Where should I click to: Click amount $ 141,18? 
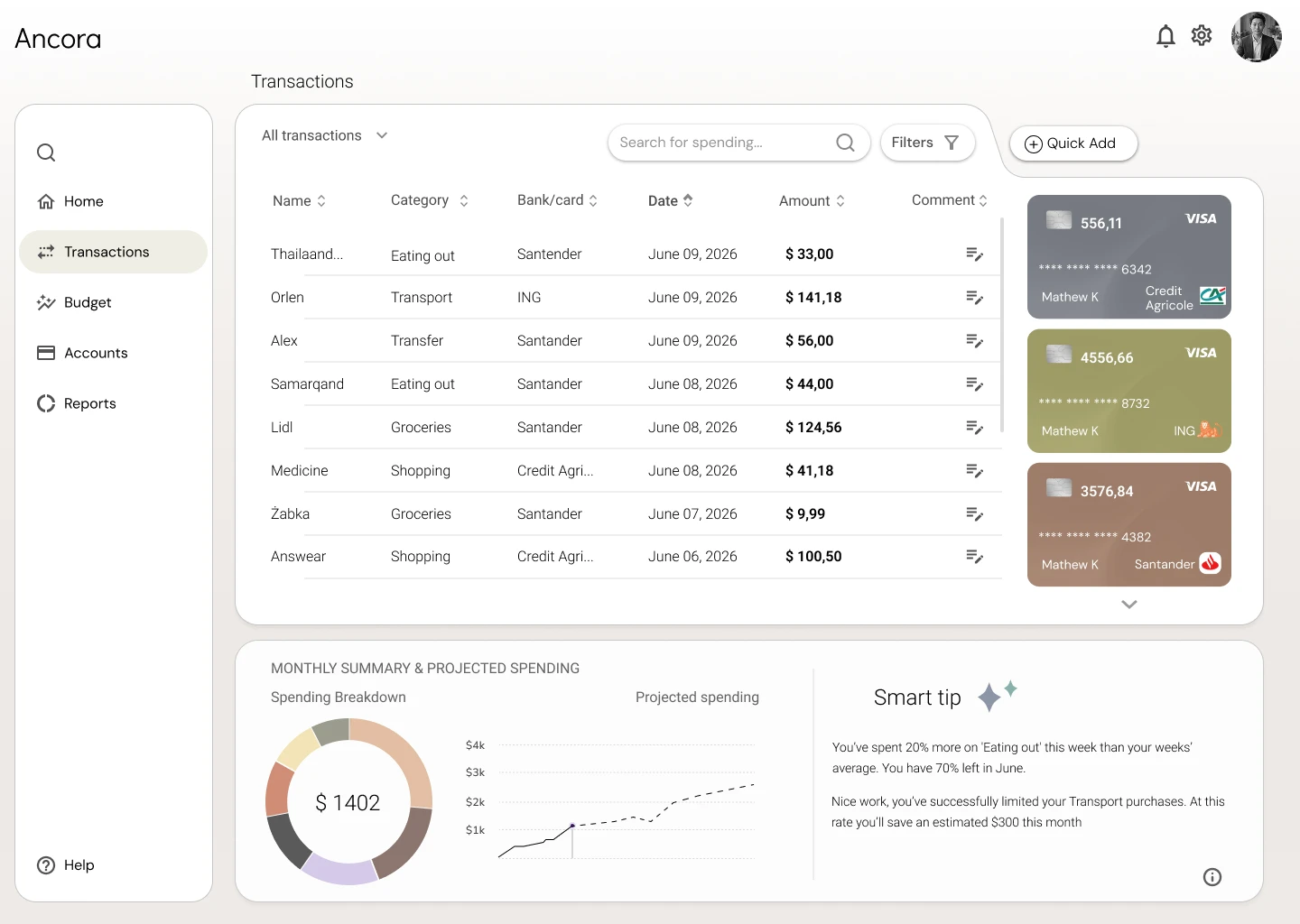click(x=813, y=298)
